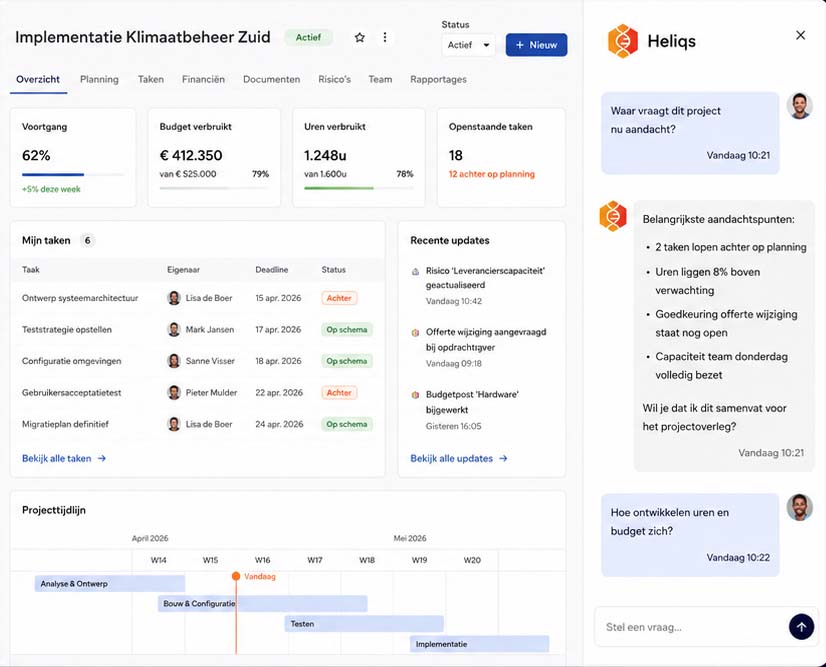Open the Risico's tab
Screen dimensions: 826x667
point(334,80)
